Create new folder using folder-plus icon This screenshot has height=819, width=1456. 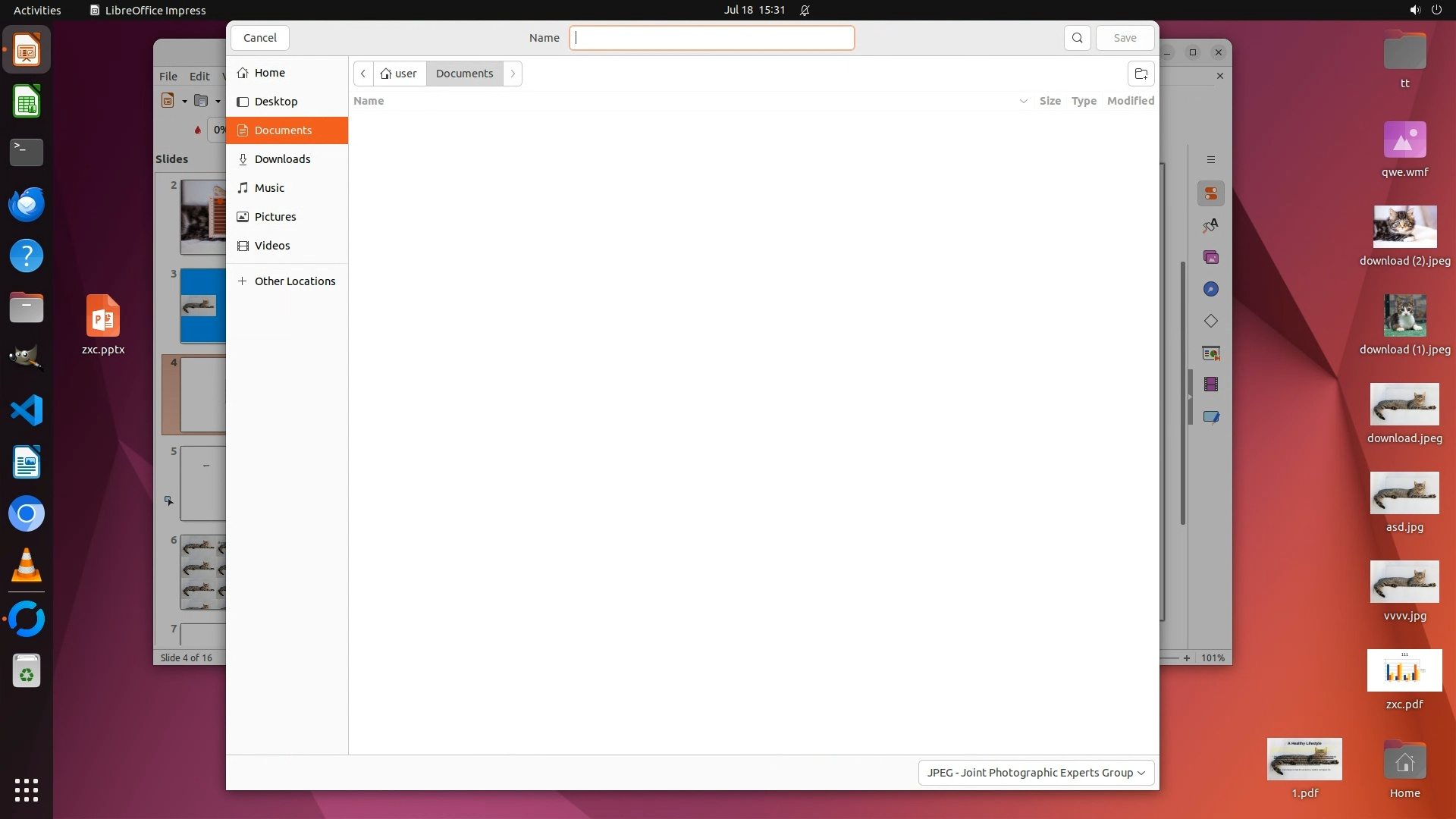[1141, 74]
